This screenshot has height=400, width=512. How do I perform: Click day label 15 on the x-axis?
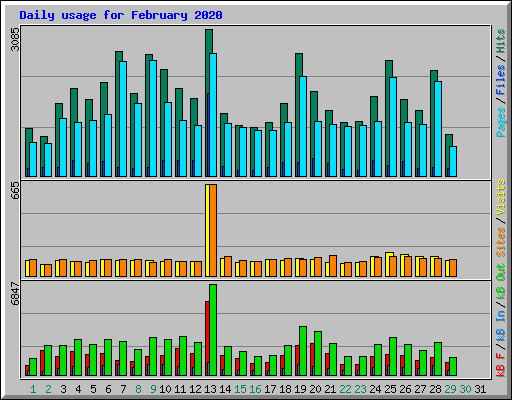(240, 389)
